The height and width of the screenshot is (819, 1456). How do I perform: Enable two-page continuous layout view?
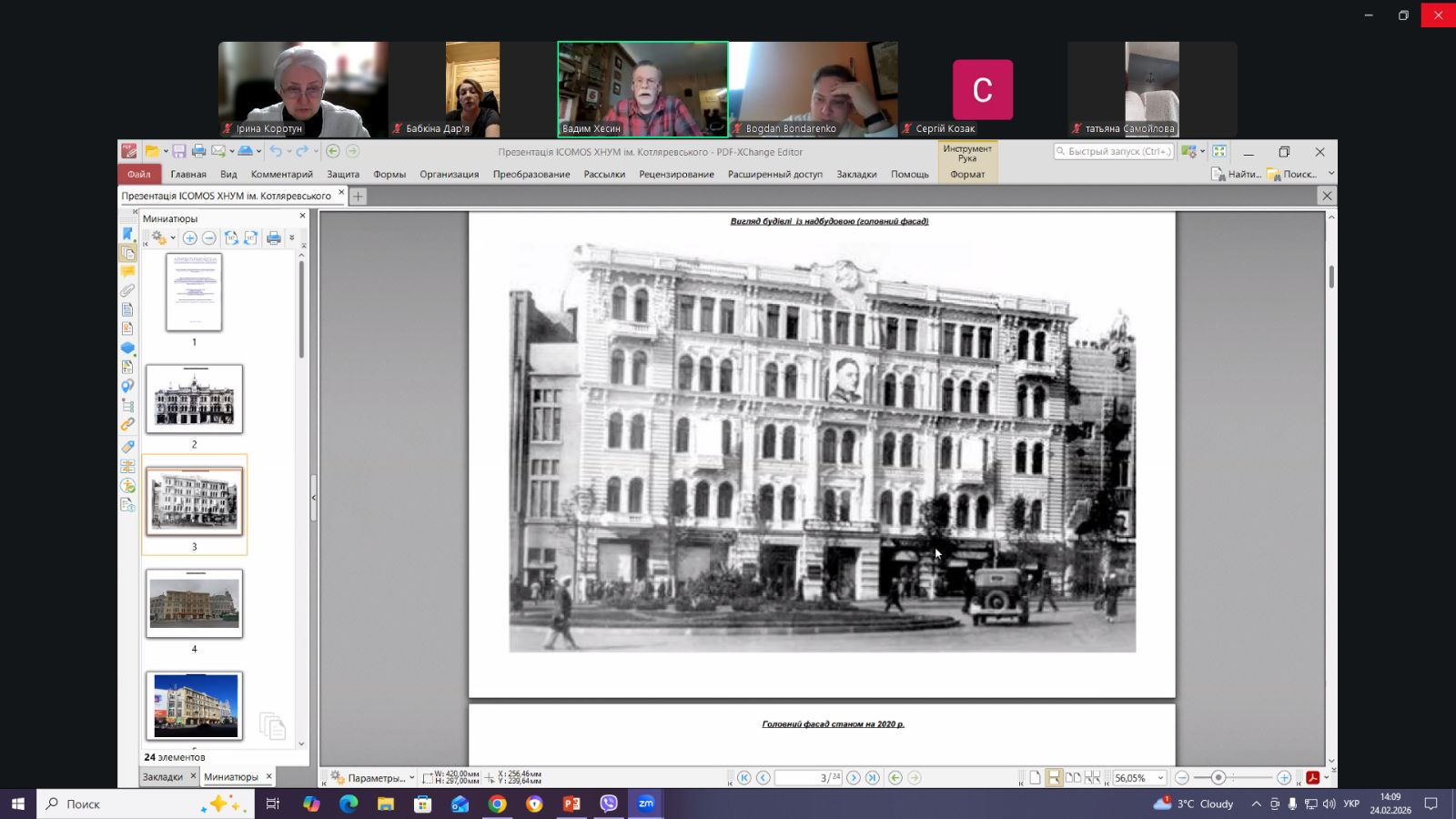1093,777
